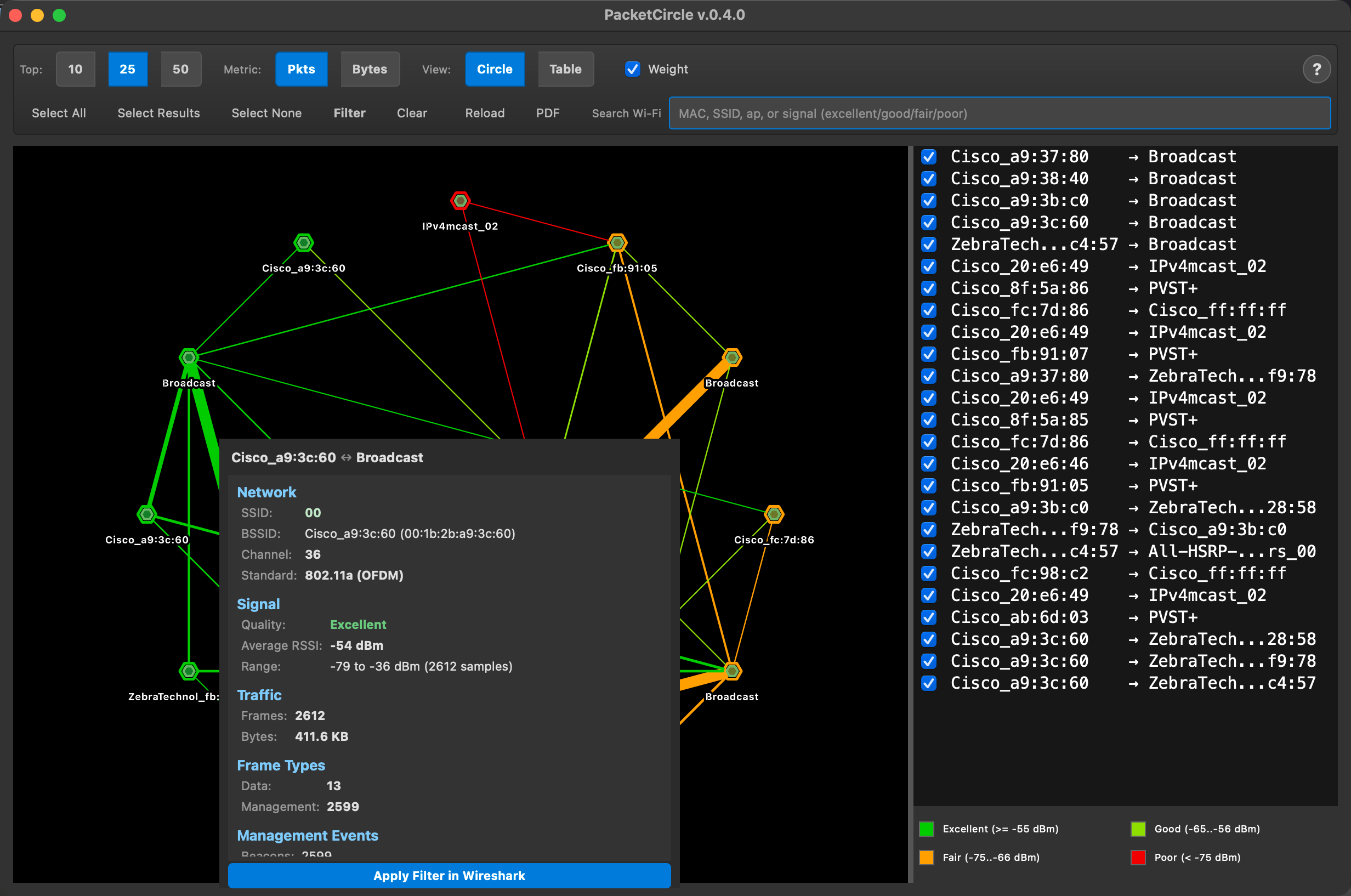The image size is (1351, 896).
Task: Click the green ZebraTechnol_fb node hexagon
Action: coord(189,671)
